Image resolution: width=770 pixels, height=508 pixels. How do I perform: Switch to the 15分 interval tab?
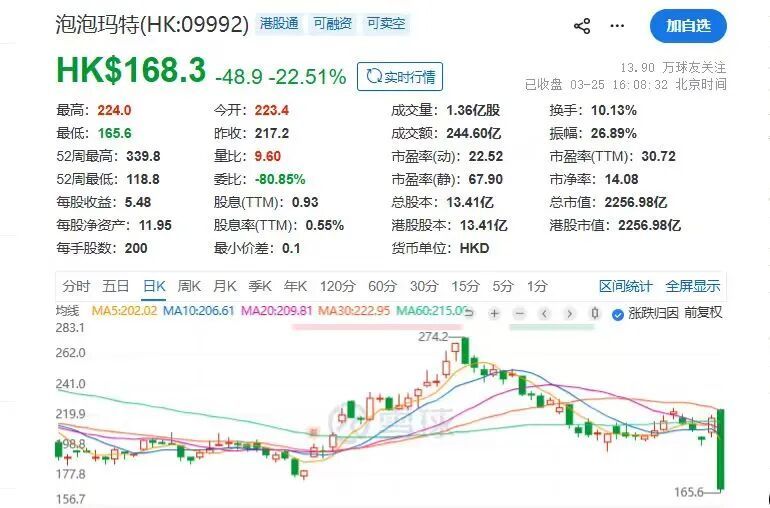(465, 285)
